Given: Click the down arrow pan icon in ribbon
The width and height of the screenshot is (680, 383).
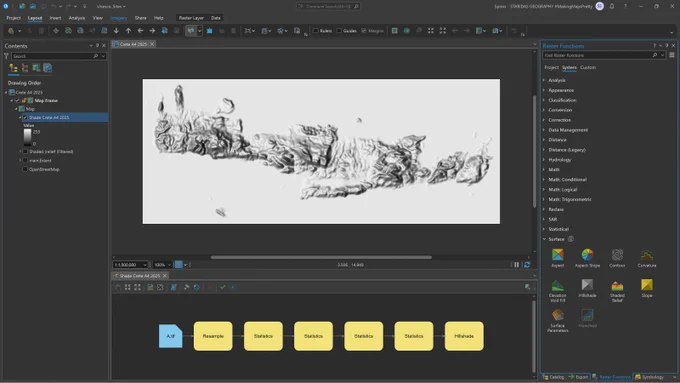Looking at the screenshot, I should (116, 31).
